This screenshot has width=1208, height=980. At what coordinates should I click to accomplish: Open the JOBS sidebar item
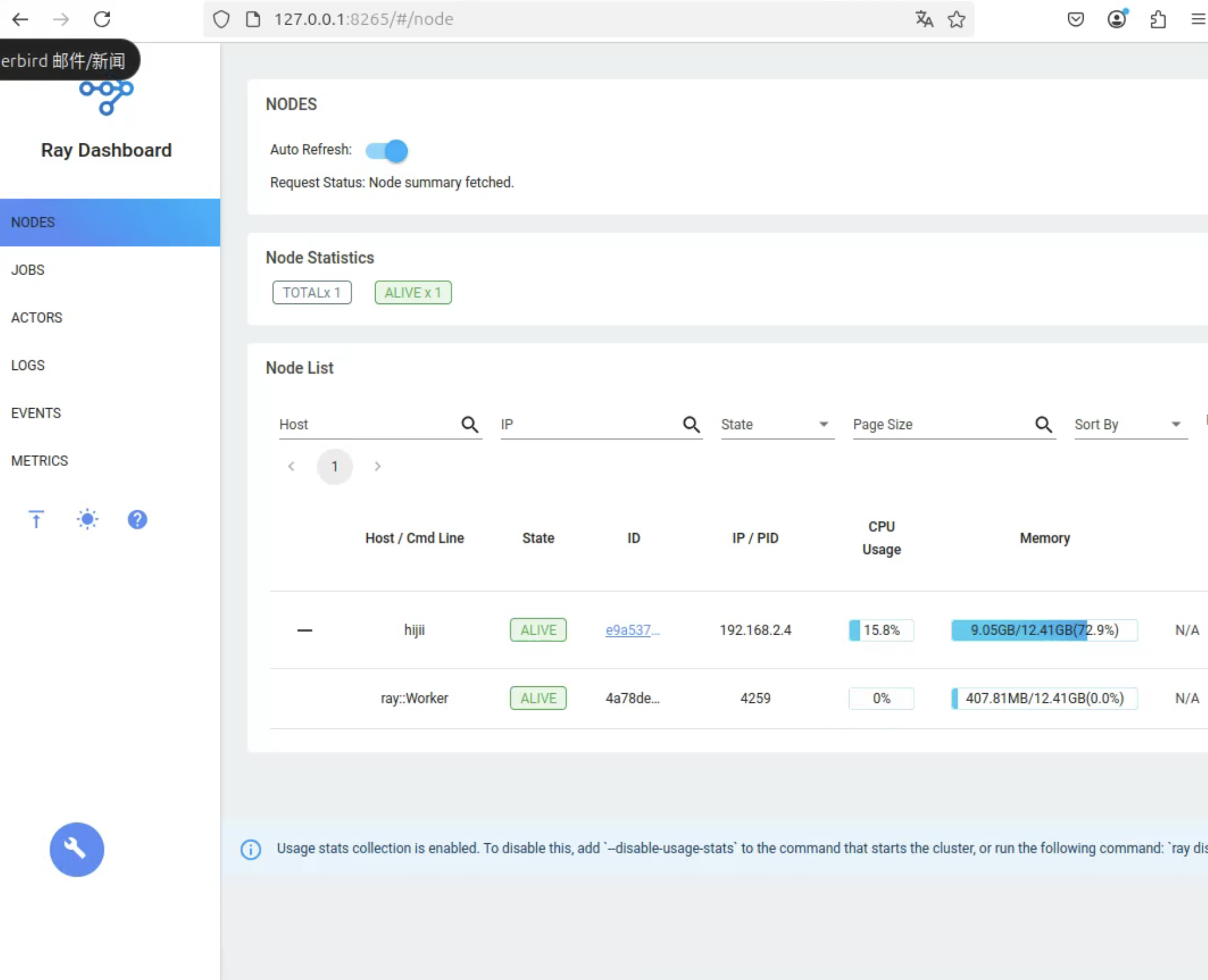[x=110, y=270]
